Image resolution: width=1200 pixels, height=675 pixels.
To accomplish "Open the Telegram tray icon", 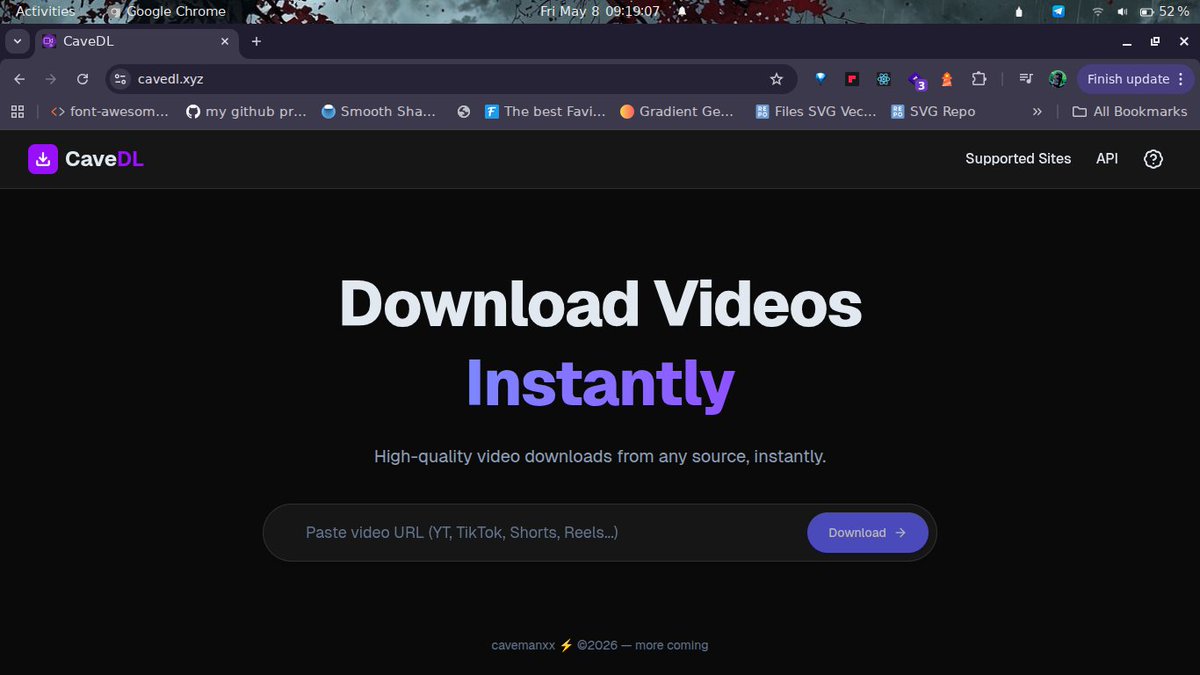I will (x=1058, y=11).
